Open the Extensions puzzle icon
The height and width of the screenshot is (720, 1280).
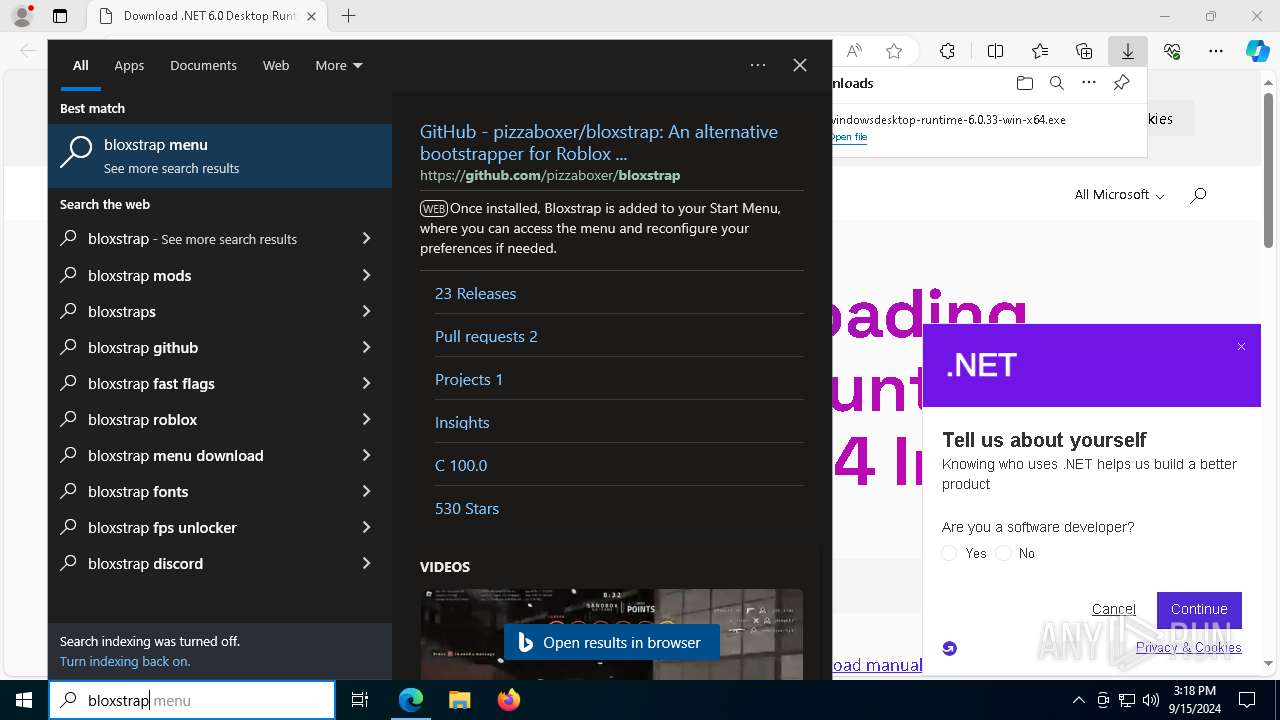pyautogui.click(x=948, y=51)
